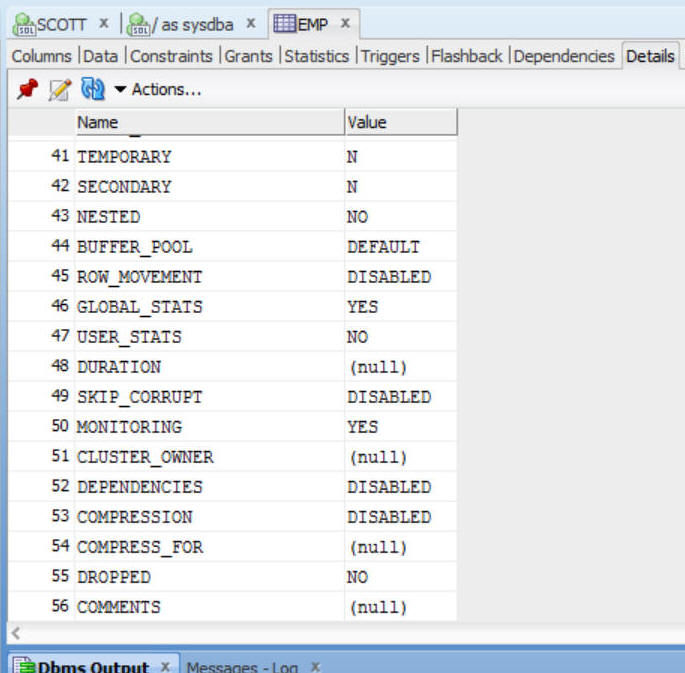Open the Actions dropdown menu
Viewport: 685px width, 673px height.
pyautogui.click(x=158, y=90)
